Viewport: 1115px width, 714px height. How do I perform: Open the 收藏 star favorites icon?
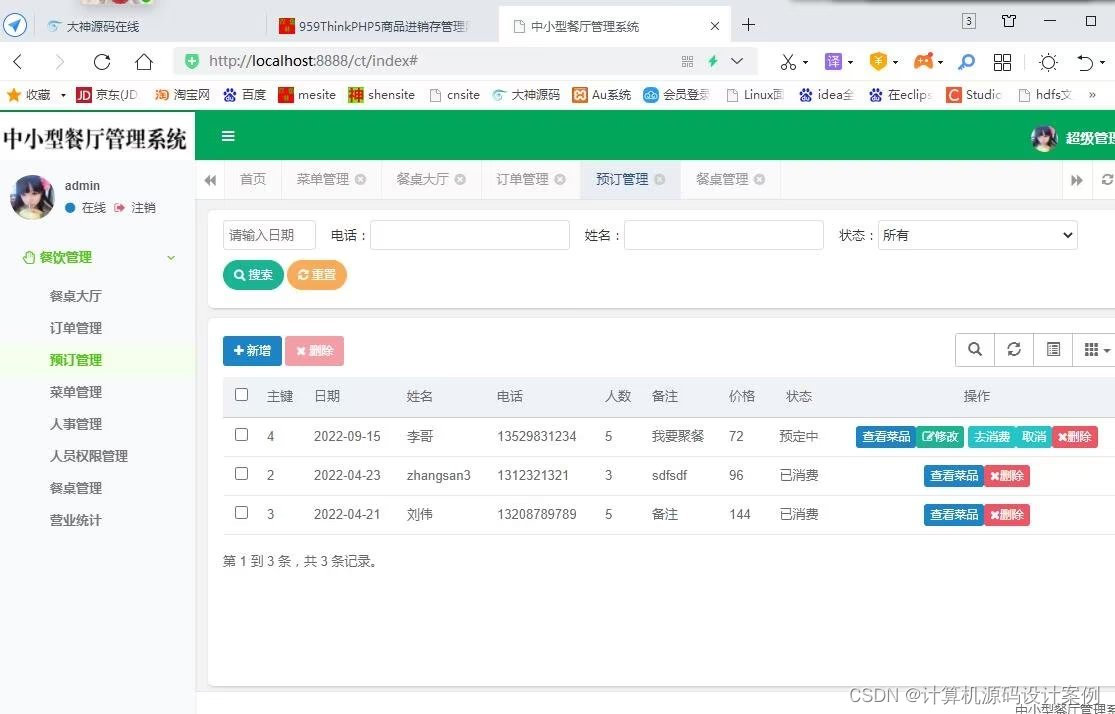[13, 95]
